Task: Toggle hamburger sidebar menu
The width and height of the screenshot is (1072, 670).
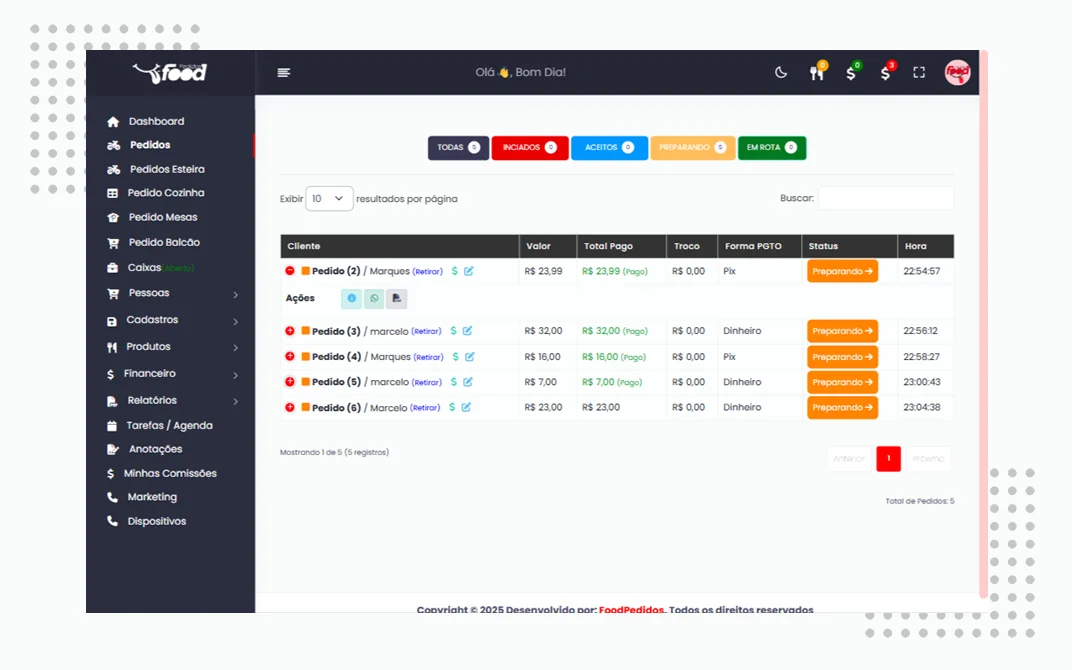Action: point(284,72)
